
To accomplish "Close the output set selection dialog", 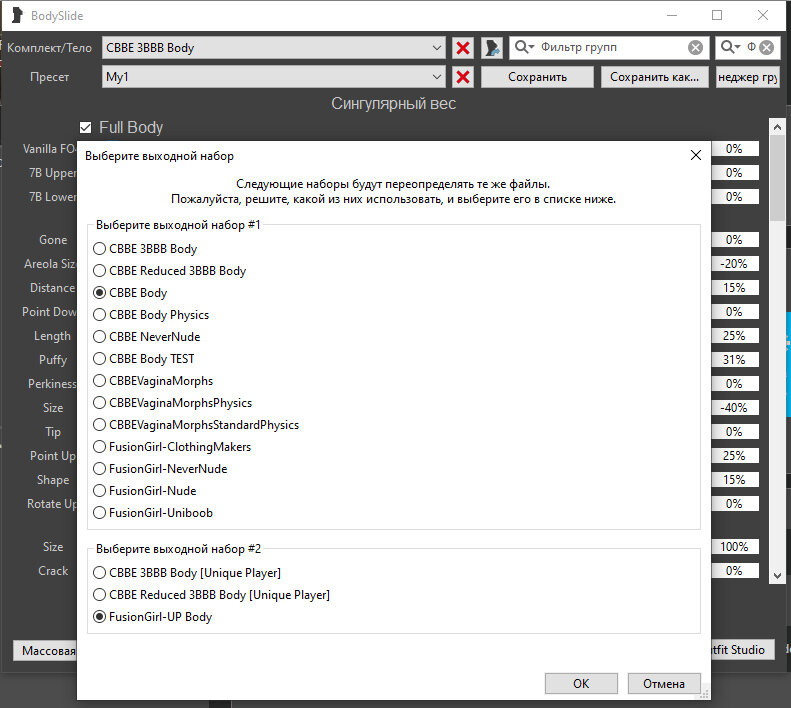I will pos(696,155).
